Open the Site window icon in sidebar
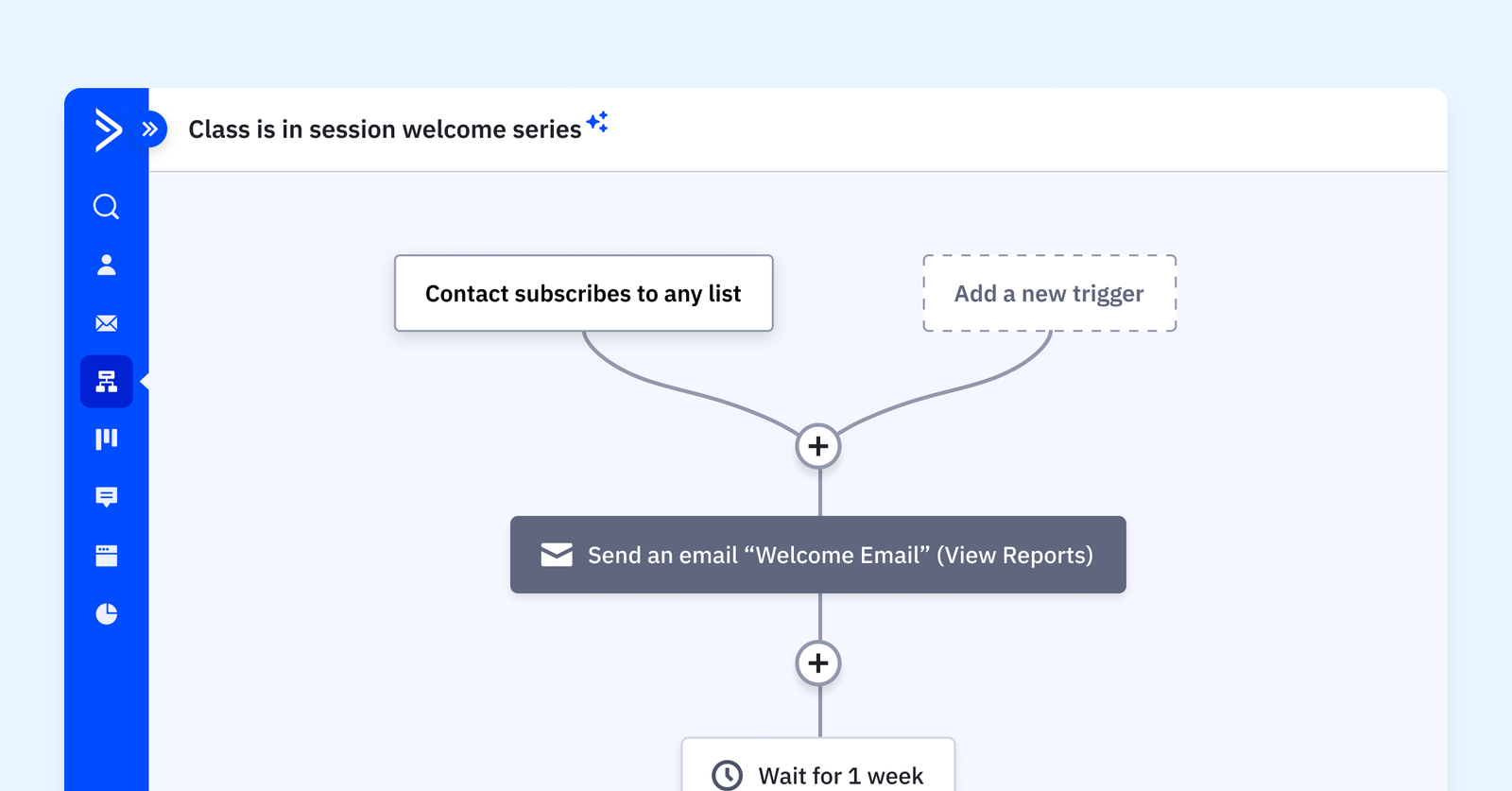The image size is (1512, 791). tap(107, 556)
